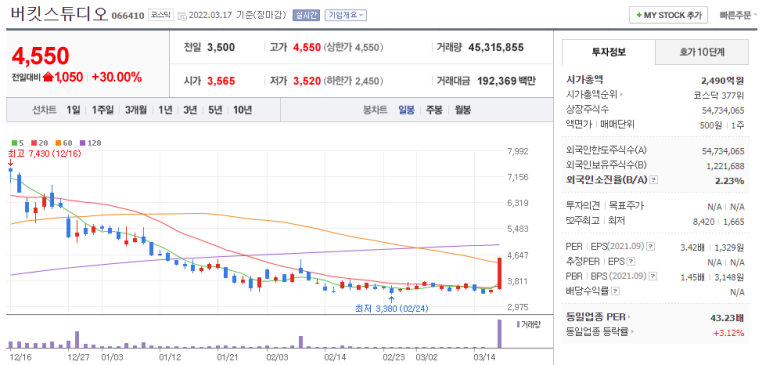Click the red 20-day moving average swatch
The width and height of the screenshot is (773, 365).
[x=35, y=143]
